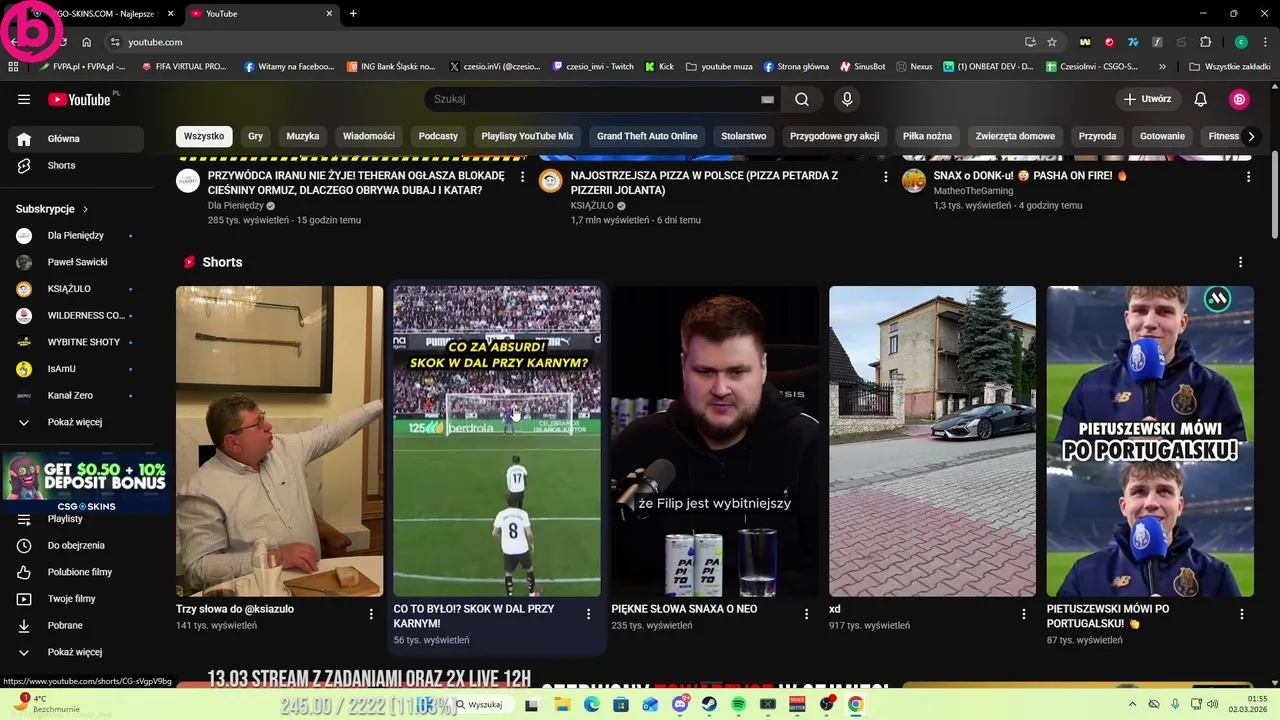This screenshot has width=1280, height=720.
Task: Select the Gry filter chip
Action: click(x=256, y=136)
